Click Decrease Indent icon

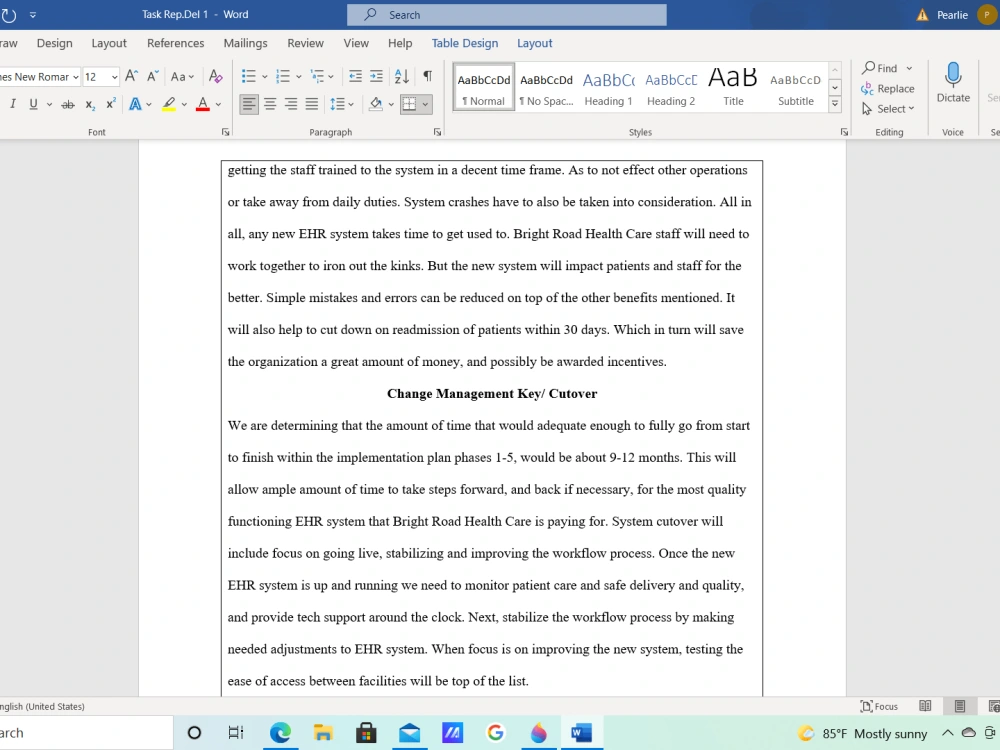[x=355, y=77]
